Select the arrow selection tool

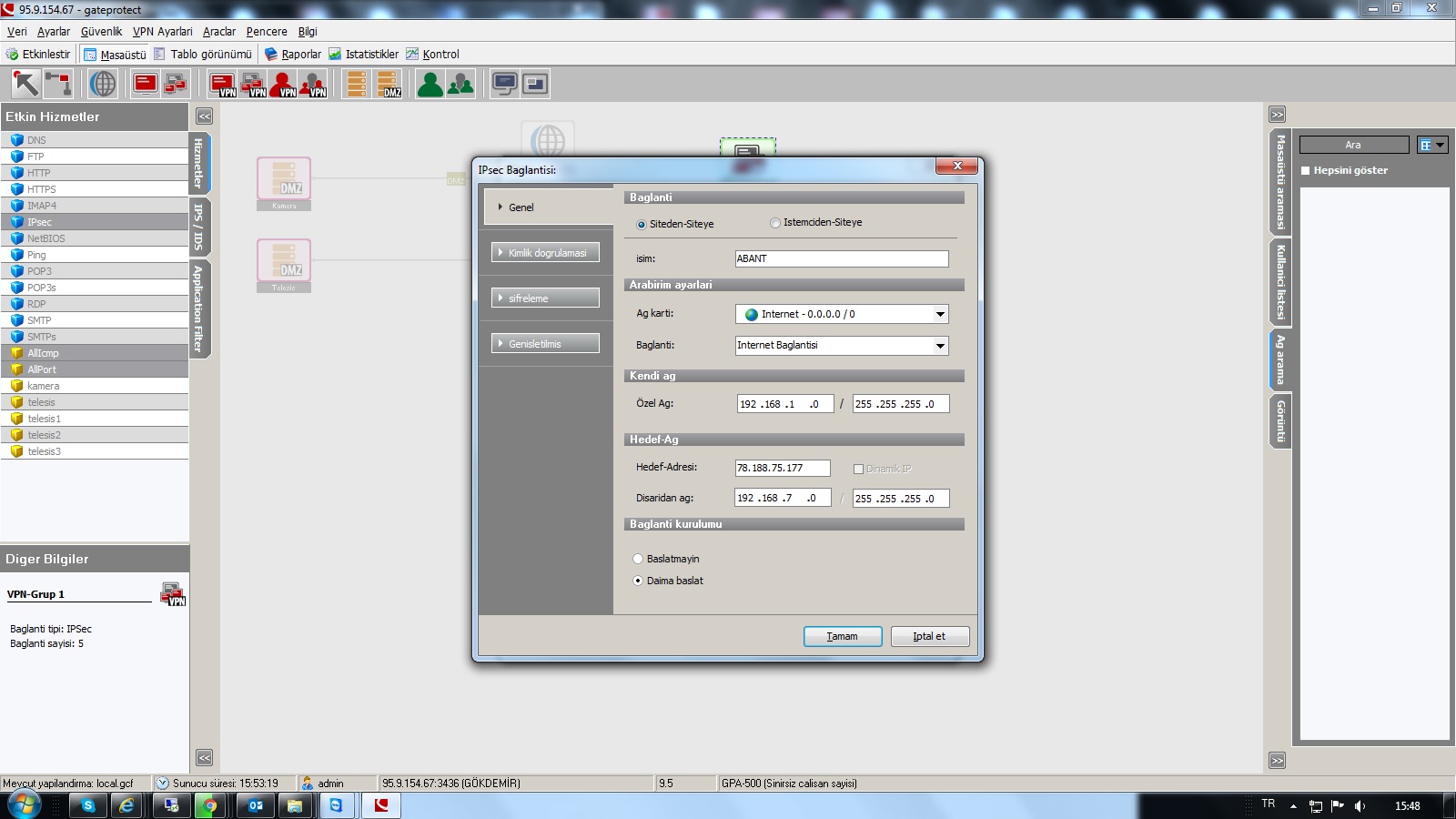click(25, 84)
